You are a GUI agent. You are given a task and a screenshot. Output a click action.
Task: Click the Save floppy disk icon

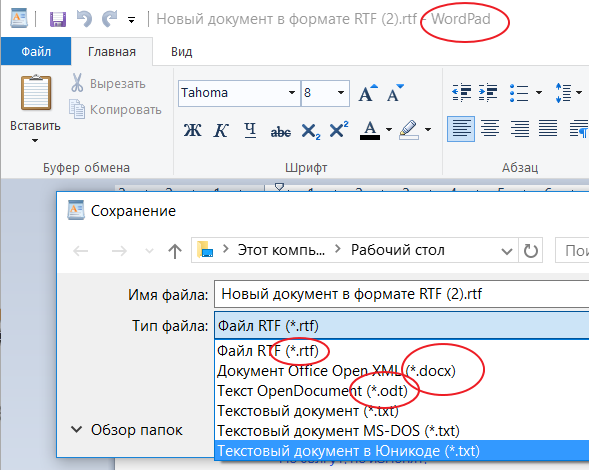(58, 19)
